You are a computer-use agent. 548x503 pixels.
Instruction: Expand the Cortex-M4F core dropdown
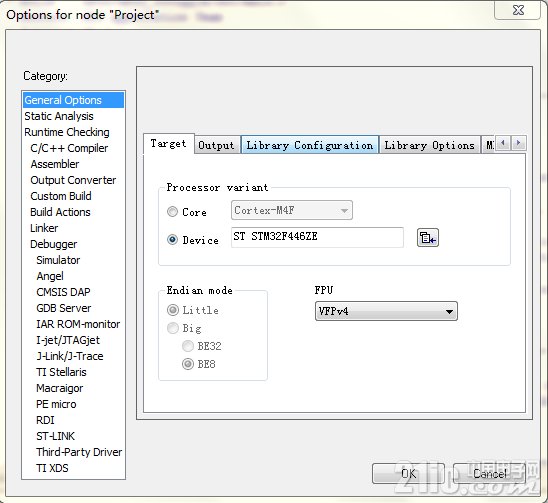[x=291, y=210]
